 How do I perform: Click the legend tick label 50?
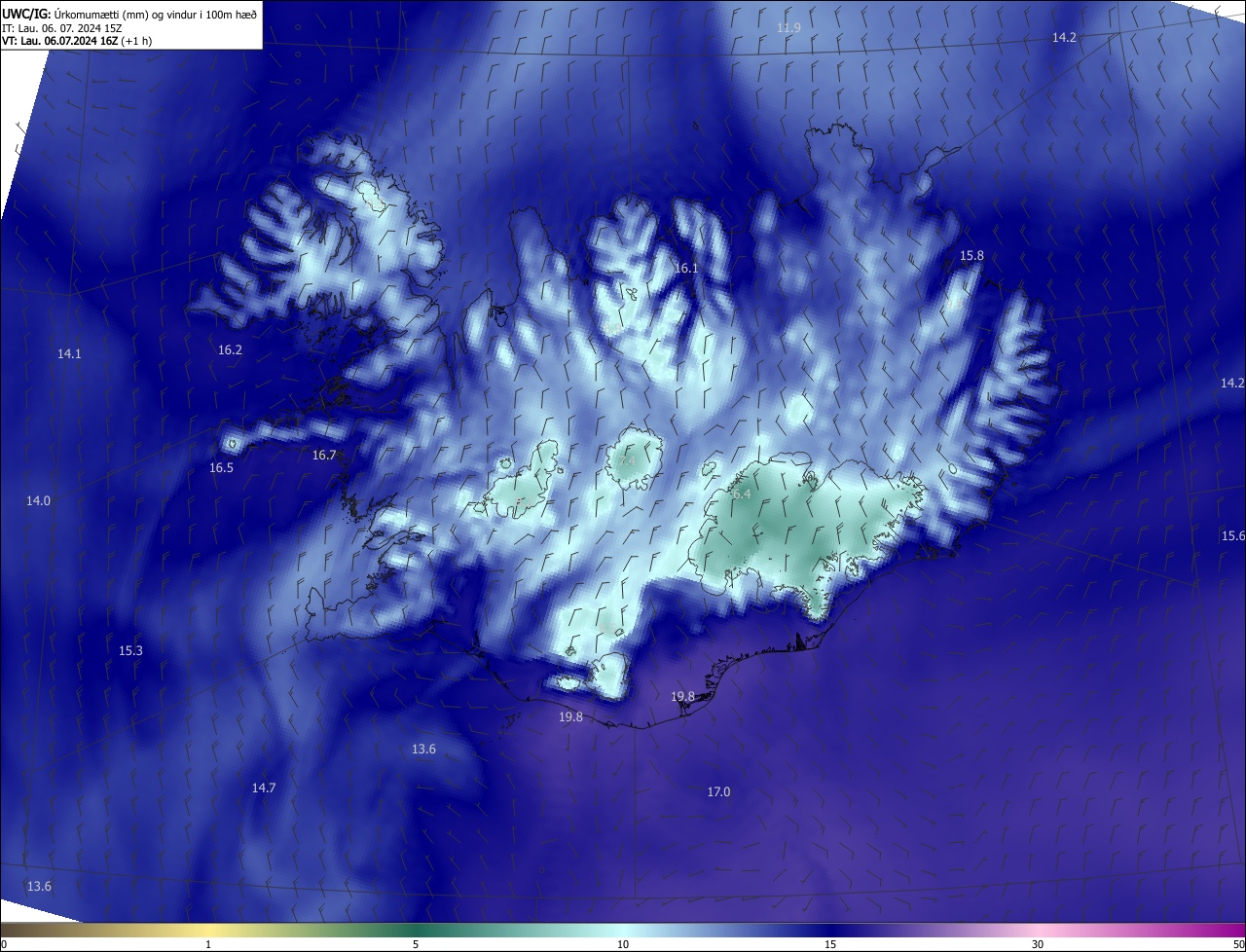coord(1238,944)
